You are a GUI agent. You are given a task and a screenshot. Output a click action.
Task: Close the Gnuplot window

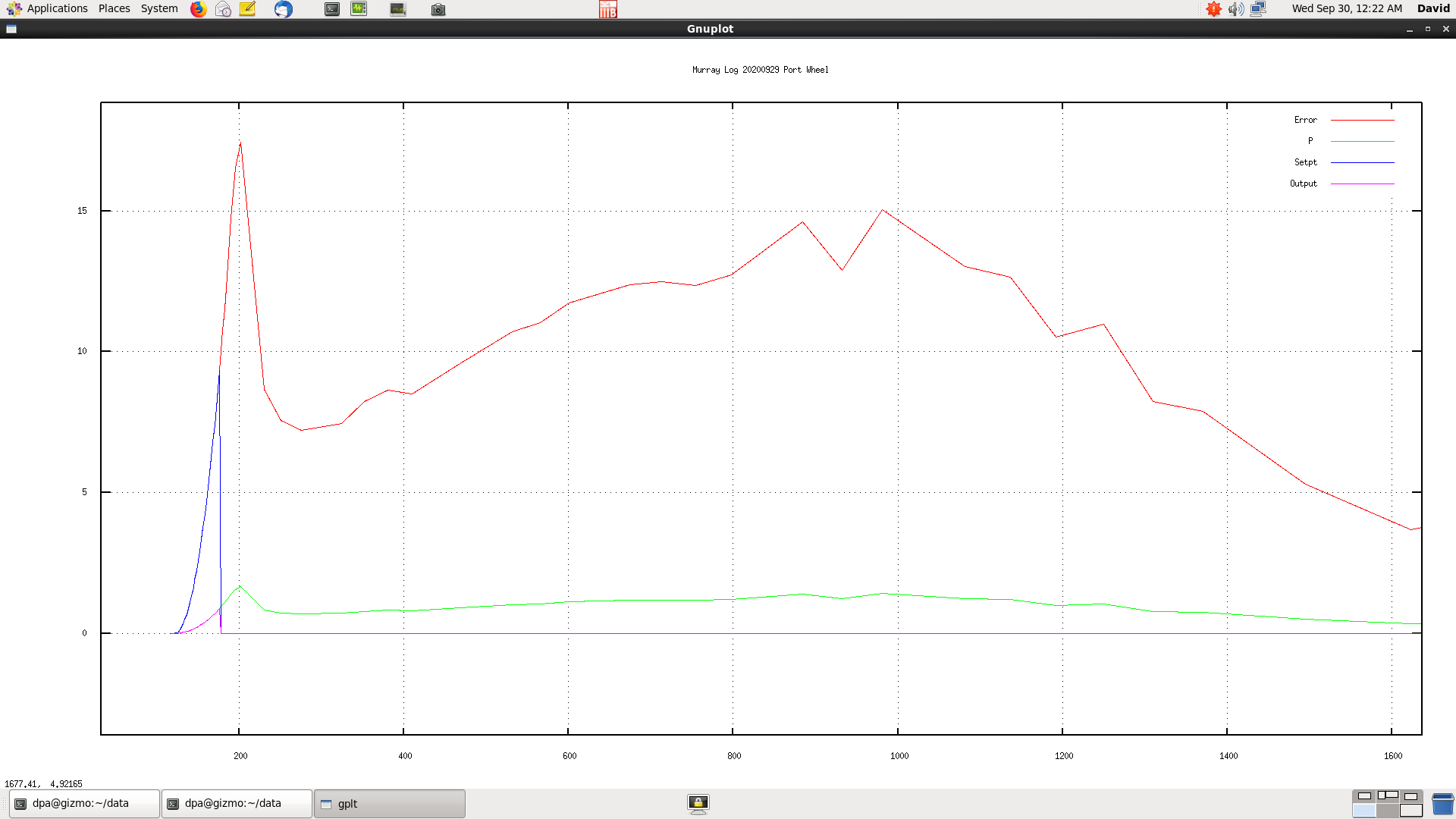tap(1446, 29)
